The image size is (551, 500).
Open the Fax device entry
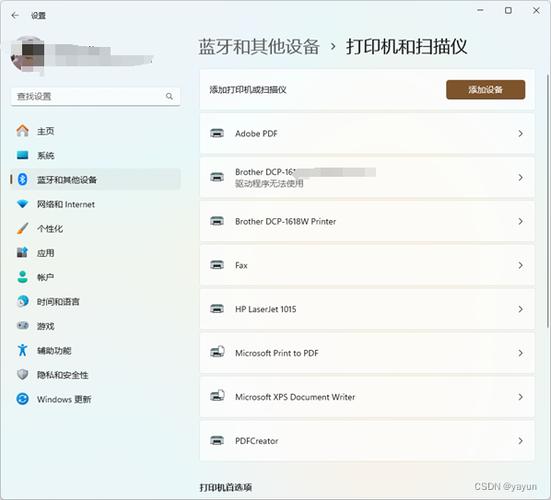pos(367,265)
